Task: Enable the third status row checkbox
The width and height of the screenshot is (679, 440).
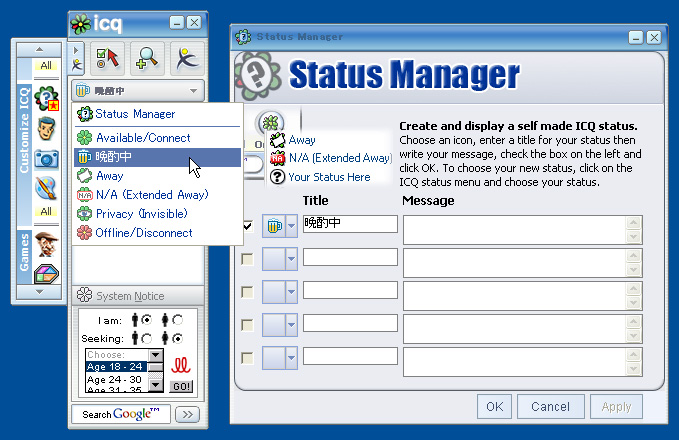Action: (247, 292)
